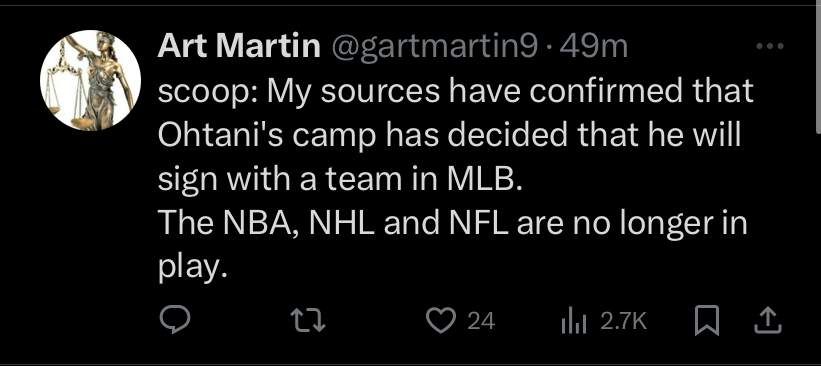Open the @gartmartin9 handle link
This screenshot has height=366, width=821.
tap(434, 47)
